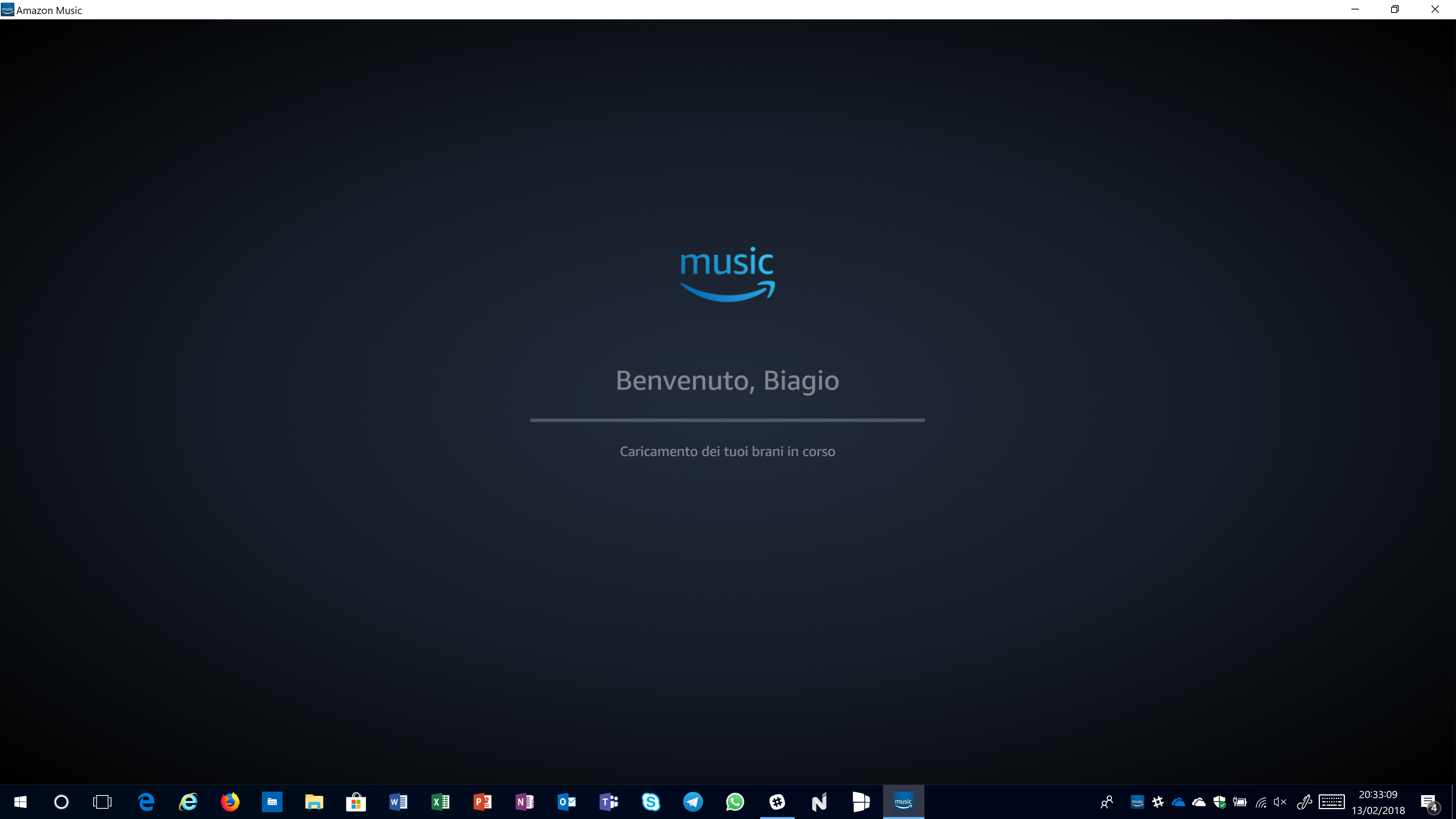Launch Outlook from taskbar
Screen dimensions: 1456x819
click(x=566, y=802)
